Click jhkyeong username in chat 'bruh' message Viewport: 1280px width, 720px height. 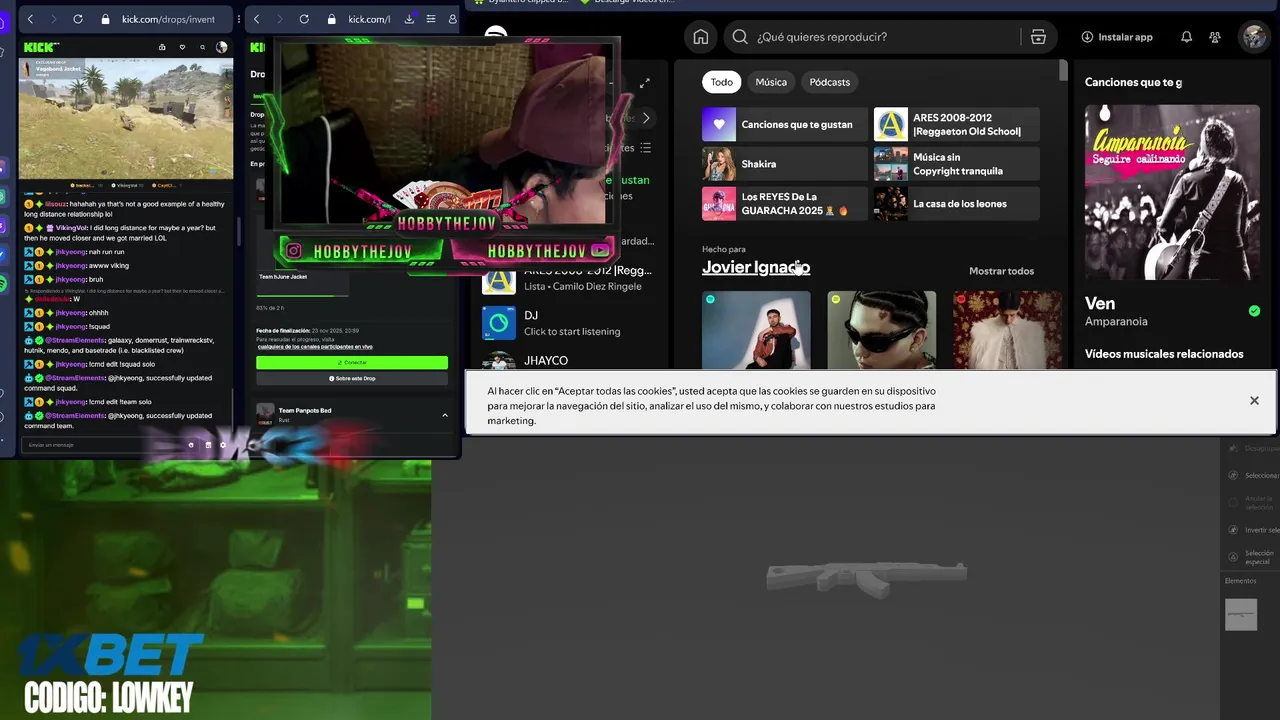70,279
